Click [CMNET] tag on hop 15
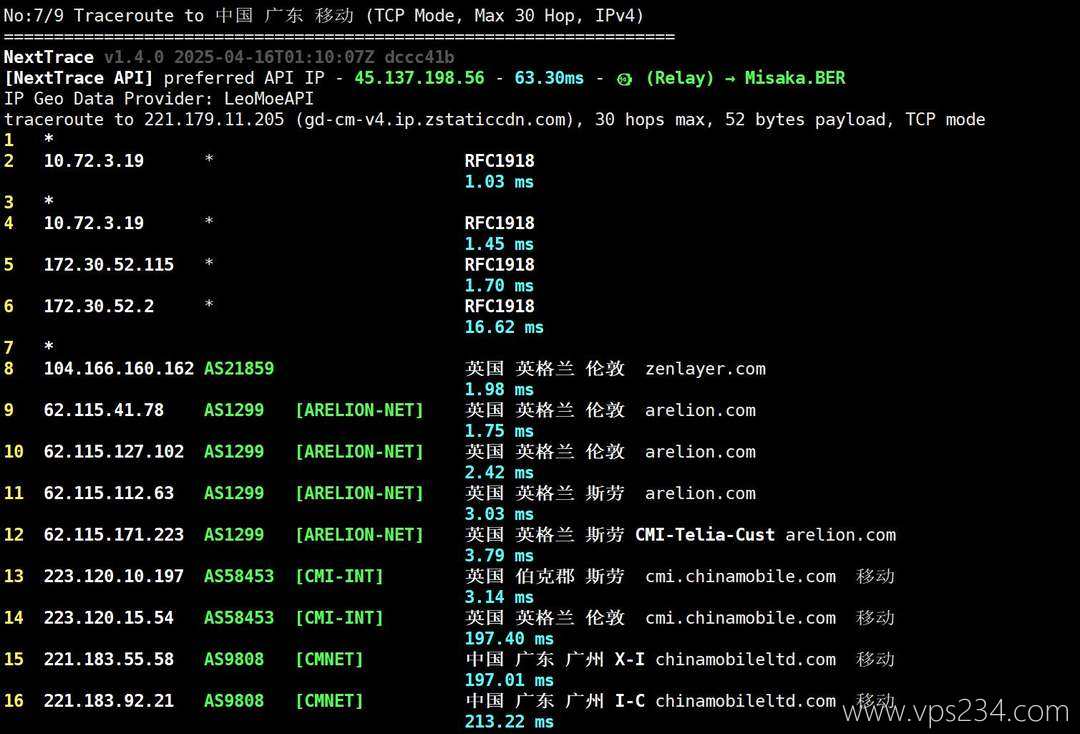1080x734 pixels. [329, 660]
